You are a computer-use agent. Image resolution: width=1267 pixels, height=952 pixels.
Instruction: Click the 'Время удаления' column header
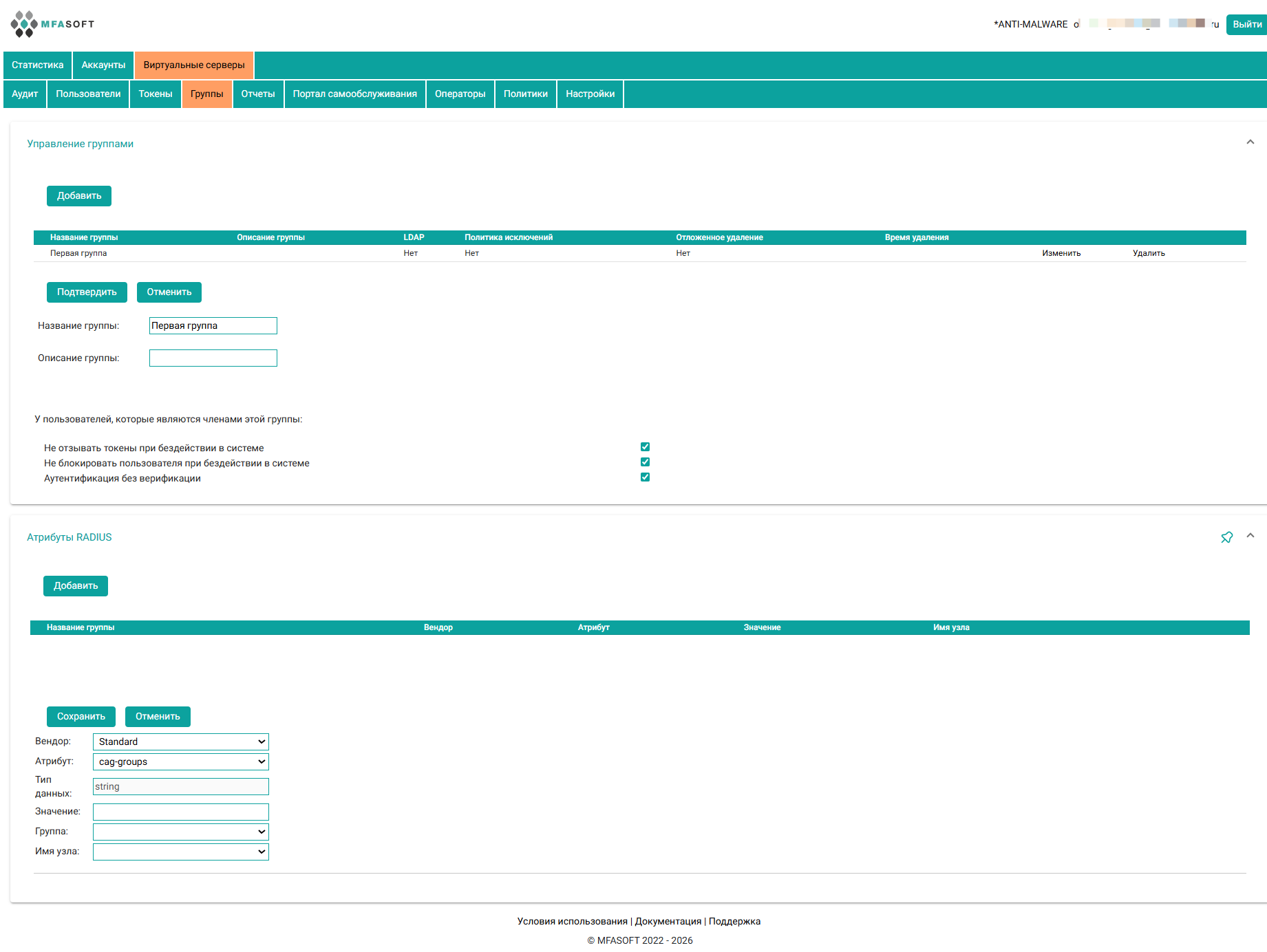click(x=917, y=237)
